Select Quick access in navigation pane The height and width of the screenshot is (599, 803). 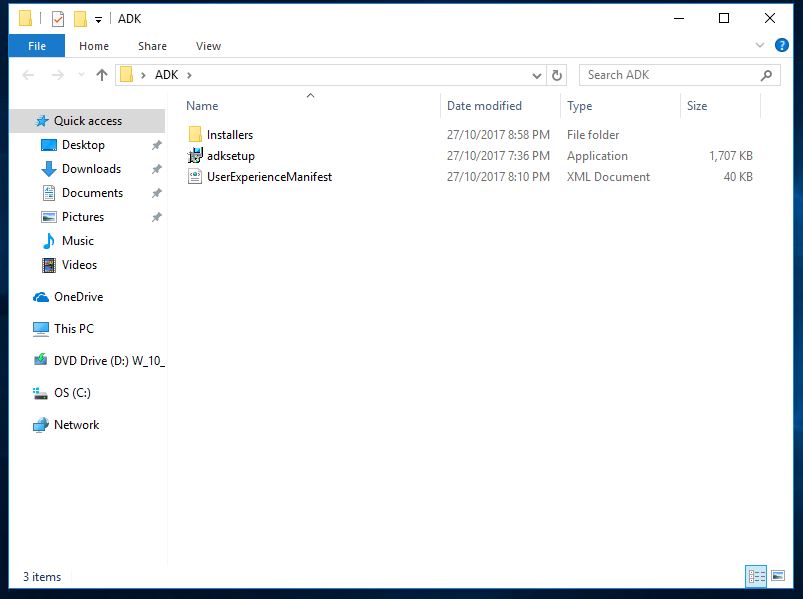pos(88,121)
